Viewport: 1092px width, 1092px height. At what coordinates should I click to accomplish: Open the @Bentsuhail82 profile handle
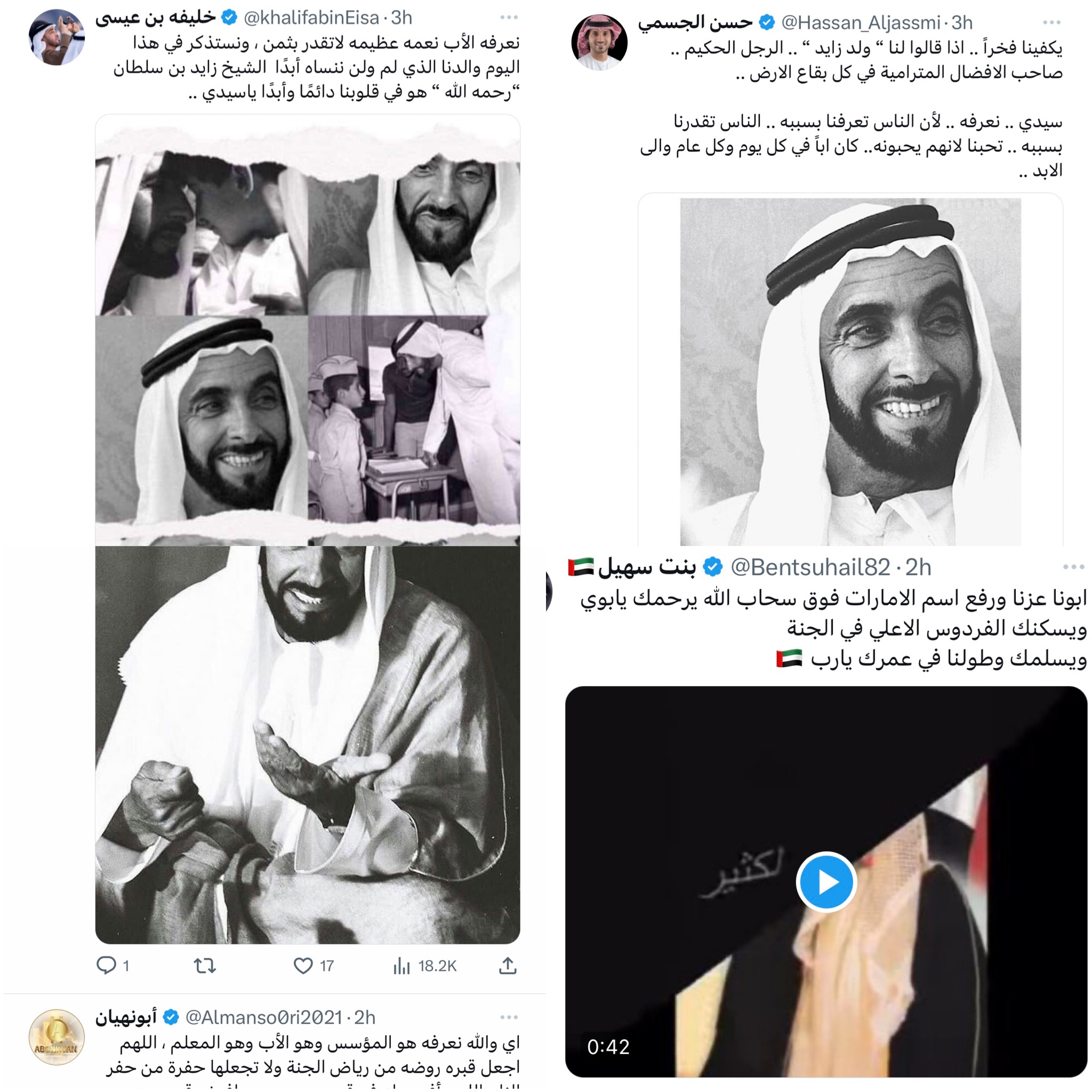click(810, 567)
